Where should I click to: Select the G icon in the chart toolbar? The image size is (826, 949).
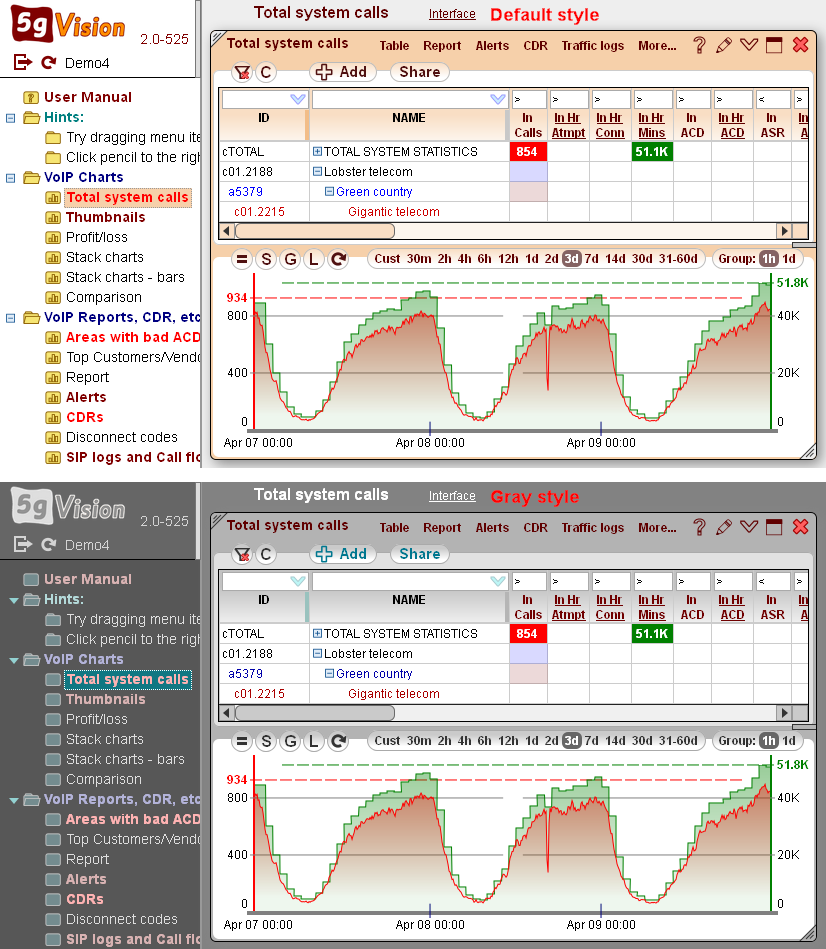[290, 259]
